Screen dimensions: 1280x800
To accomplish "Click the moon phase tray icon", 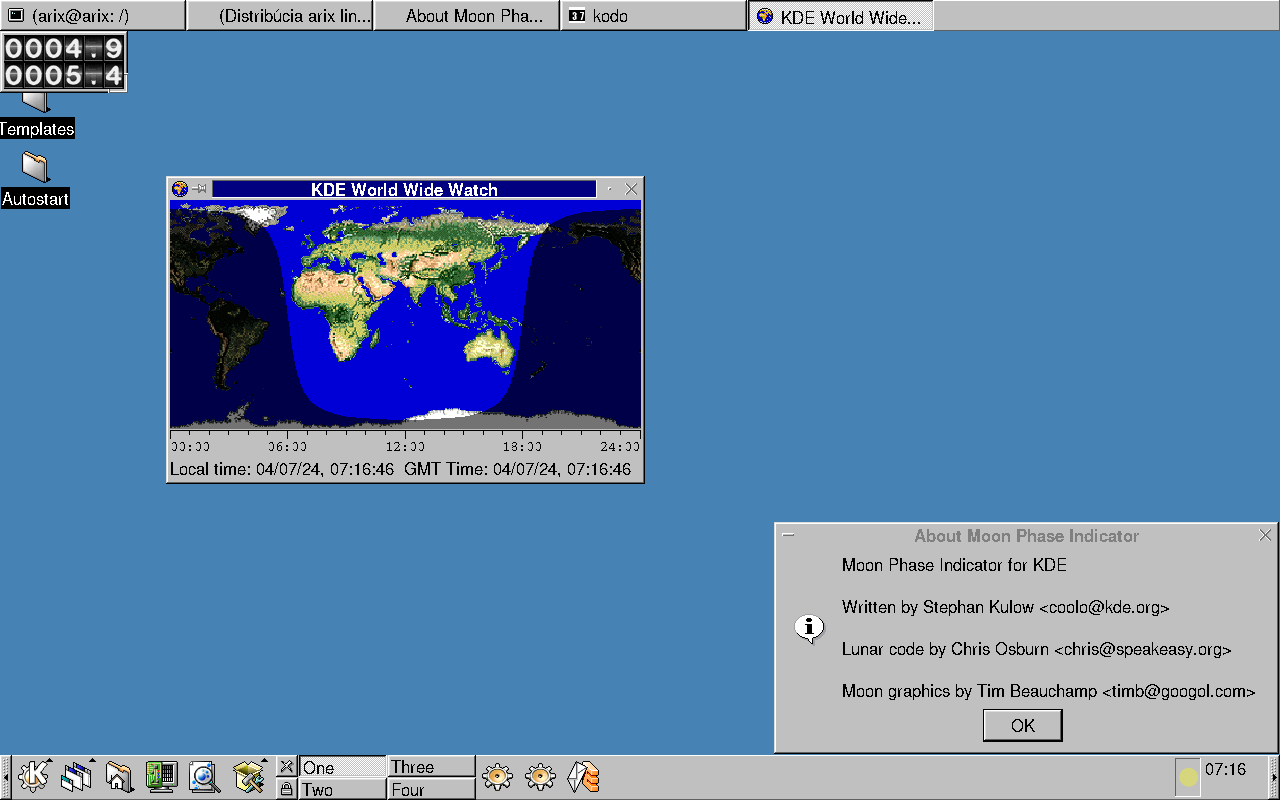I will tap(1188, 777).
